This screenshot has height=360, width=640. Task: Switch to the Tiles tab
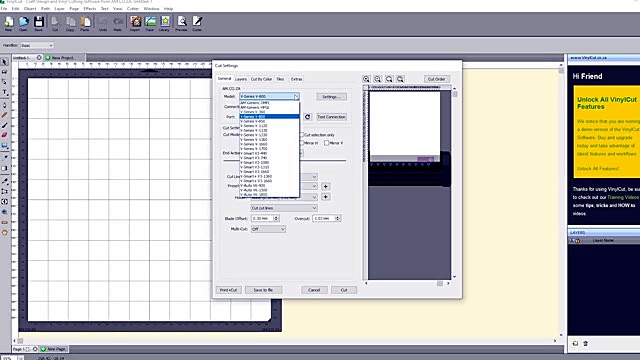click(280, 79)
